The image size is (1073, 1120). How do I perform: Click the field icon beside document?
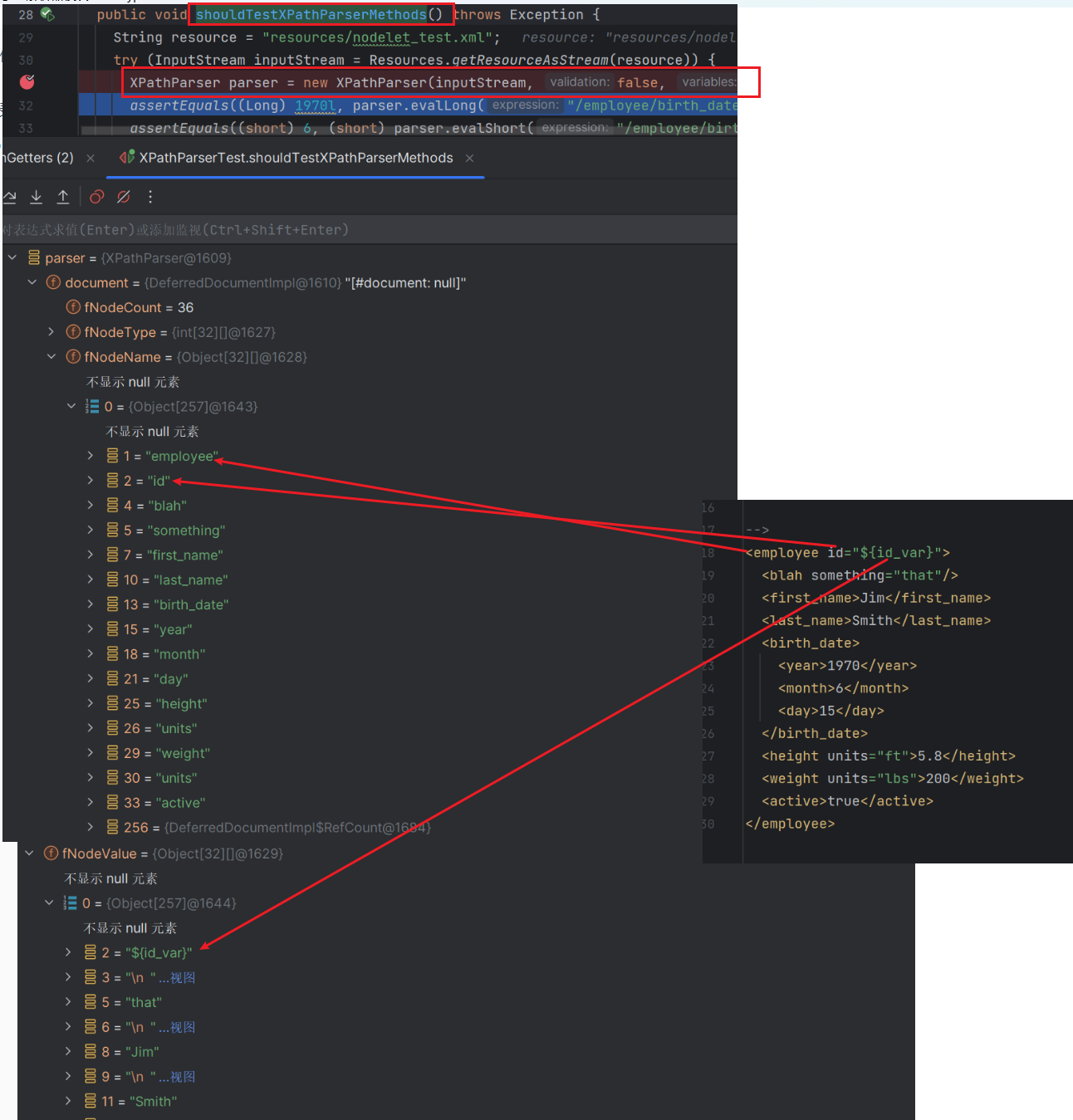coord(53,282)
